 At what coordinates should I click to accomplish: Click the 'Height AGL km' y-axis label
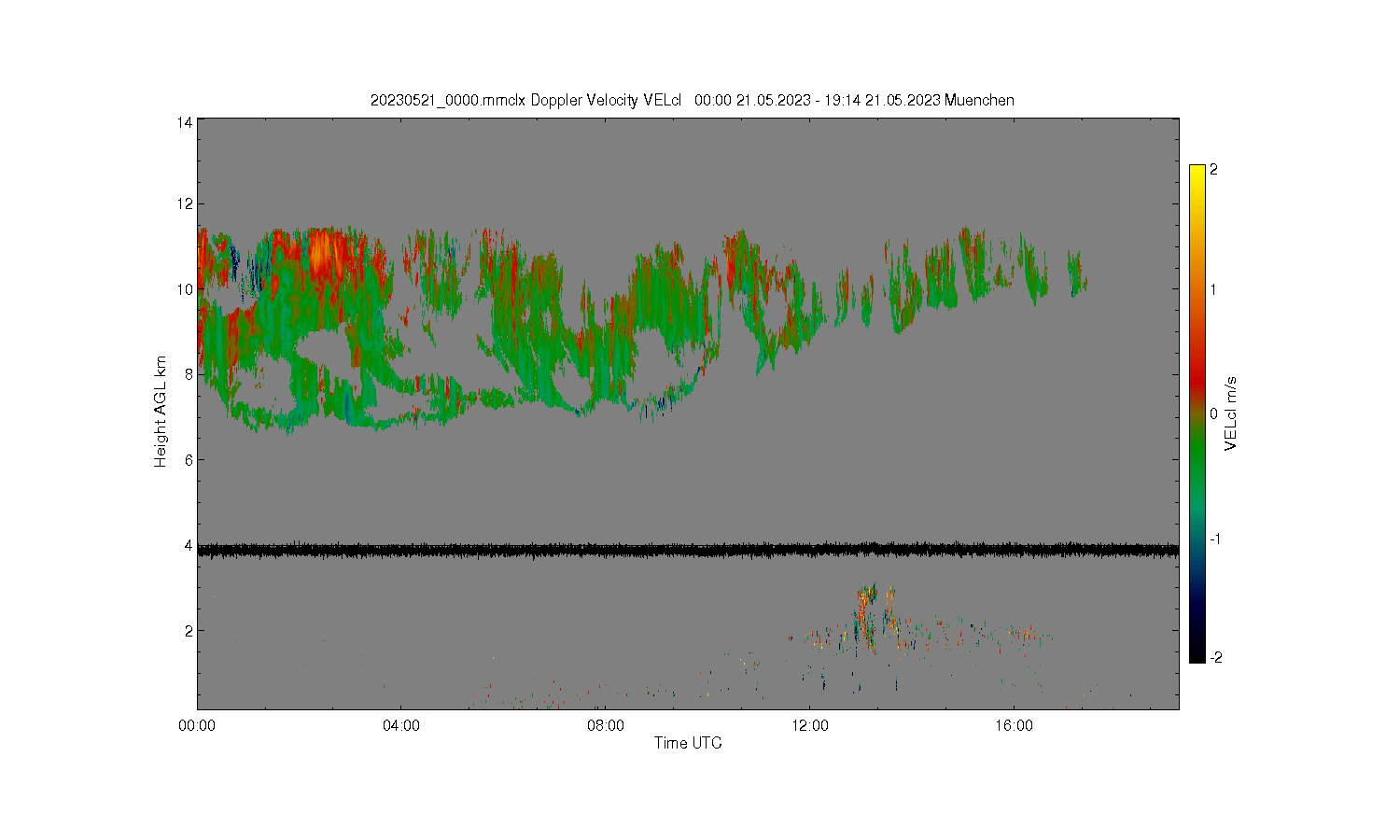pyautogui.click(x=161, y=412)
